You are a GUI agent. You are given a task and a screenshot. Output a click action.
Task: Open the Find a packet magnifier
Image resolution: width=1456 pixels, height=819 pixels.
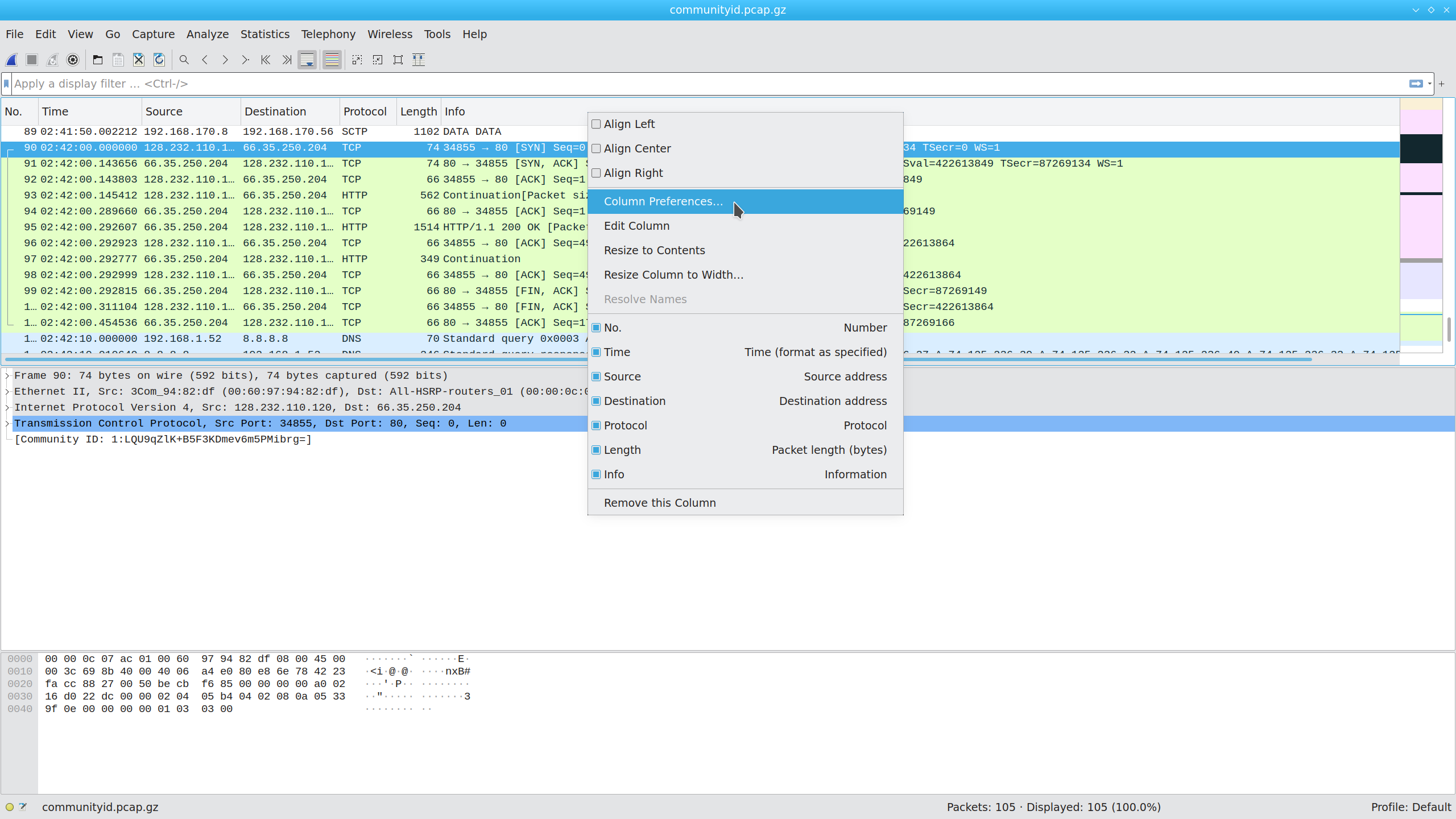pyautogui.click(x=184, y=60)
